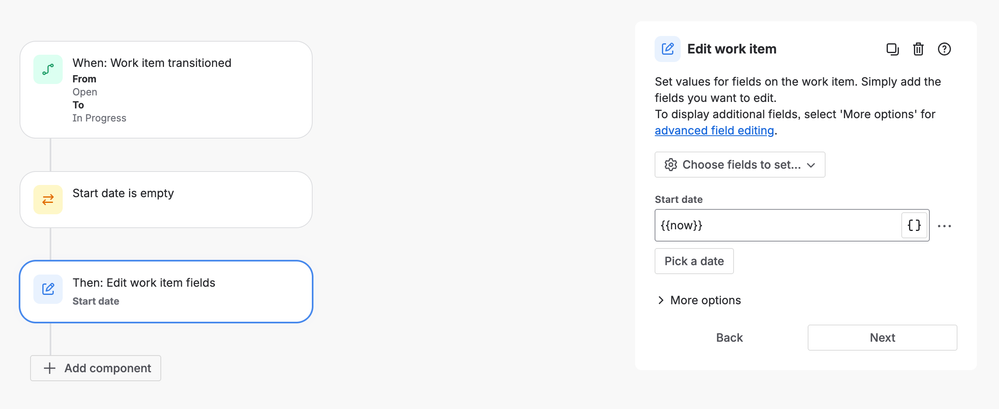
Task: Click the gear icon in Choose fields
Action: [671, 165]
